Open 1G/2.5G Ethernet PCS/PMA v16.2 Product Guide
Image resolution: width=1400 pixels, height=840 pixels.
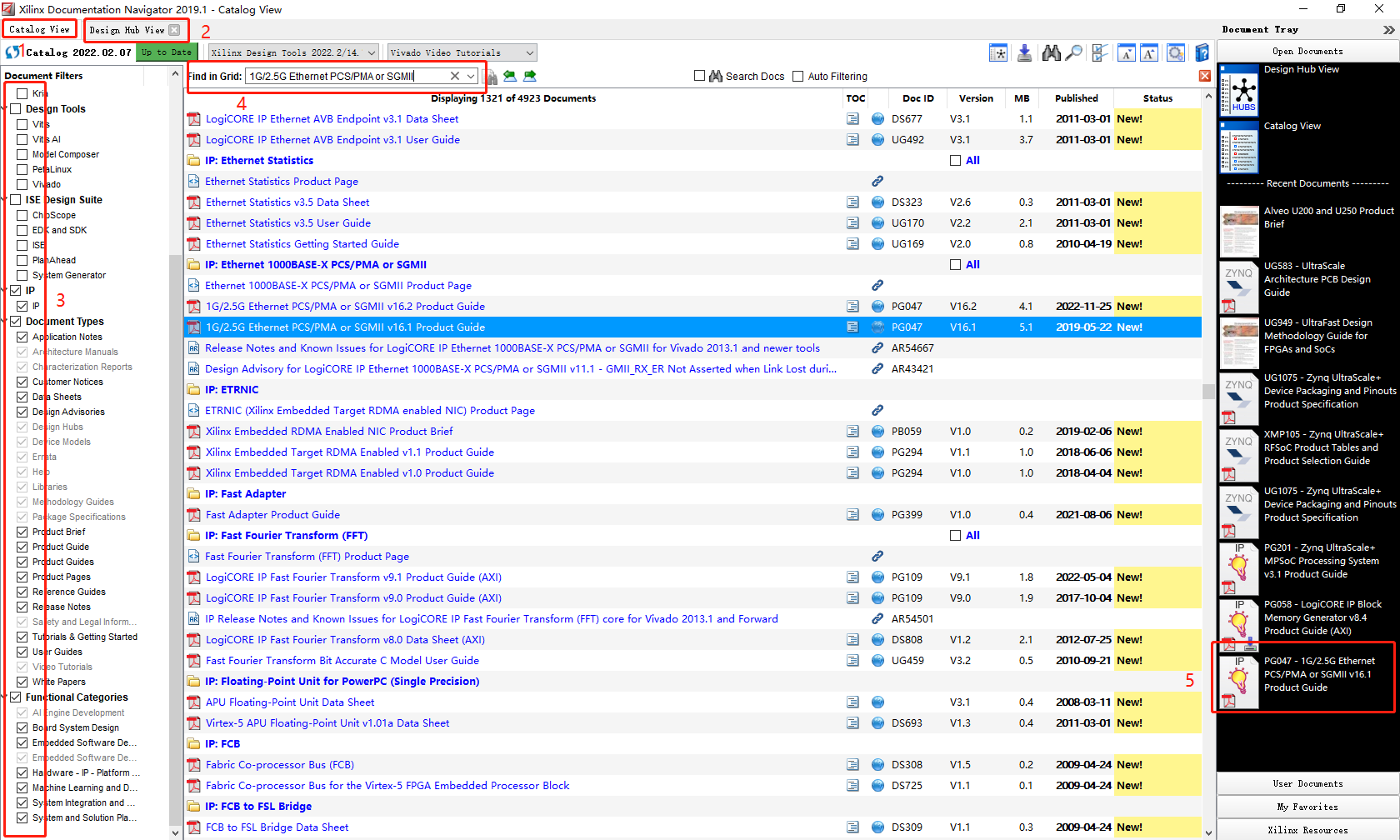tap(345, 307)
